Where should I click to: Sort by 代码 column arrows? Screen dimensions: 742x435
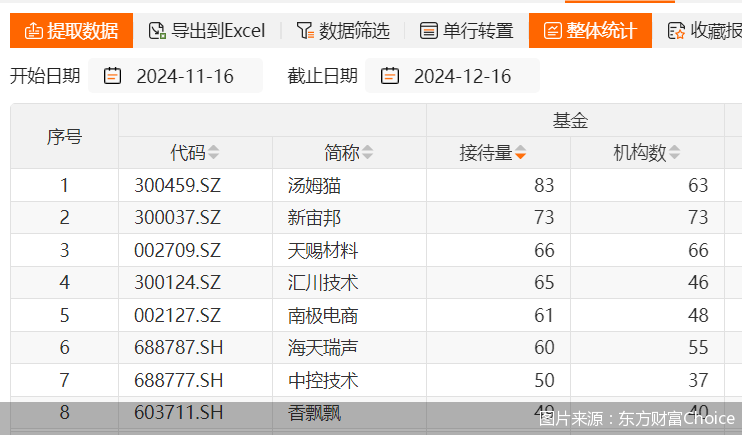click(x=213, y=153)
